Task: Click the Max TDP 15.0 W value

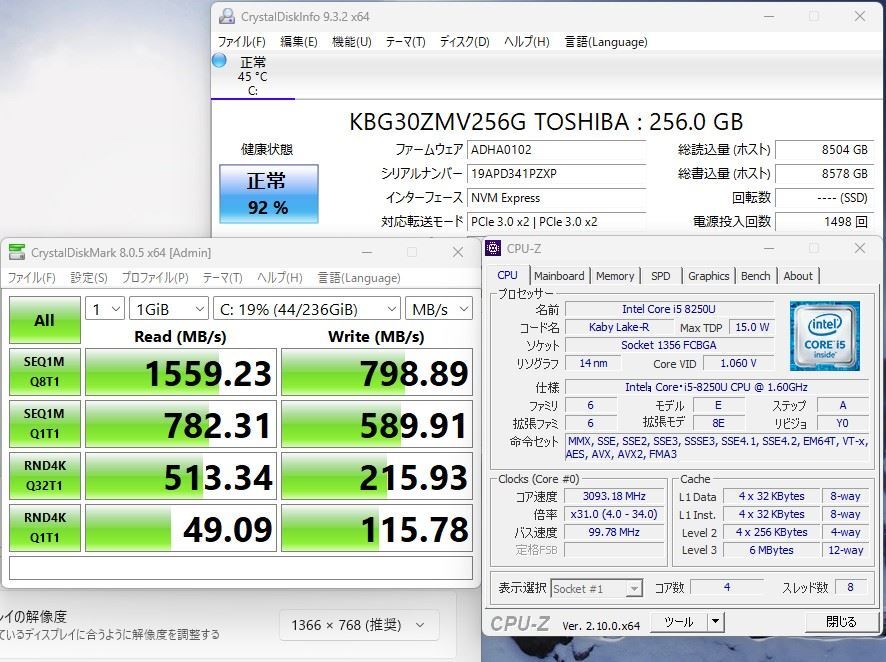Action: [752, 327]
